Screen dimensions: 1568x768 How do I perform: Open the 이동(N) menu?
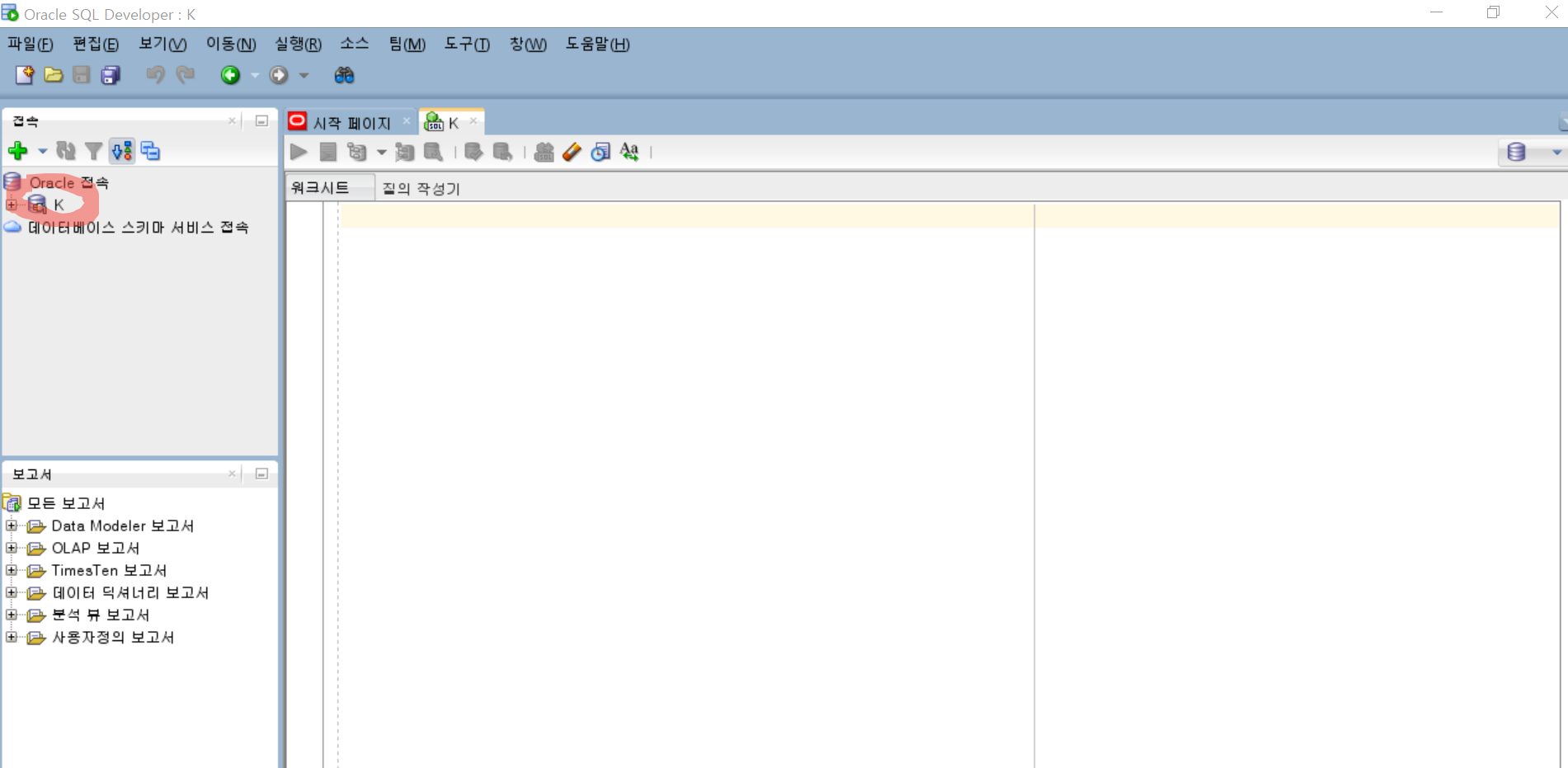tap(231, 44)
